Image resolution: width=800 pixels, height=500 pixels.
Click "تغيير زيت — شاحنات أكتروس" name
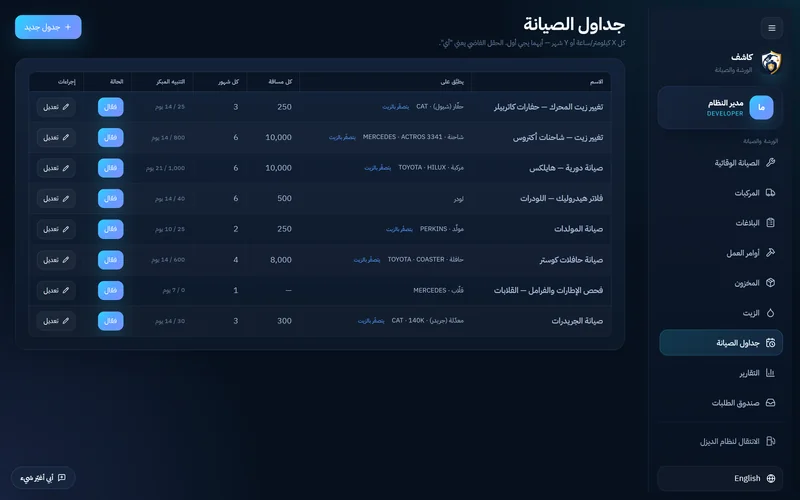[558, 138]
